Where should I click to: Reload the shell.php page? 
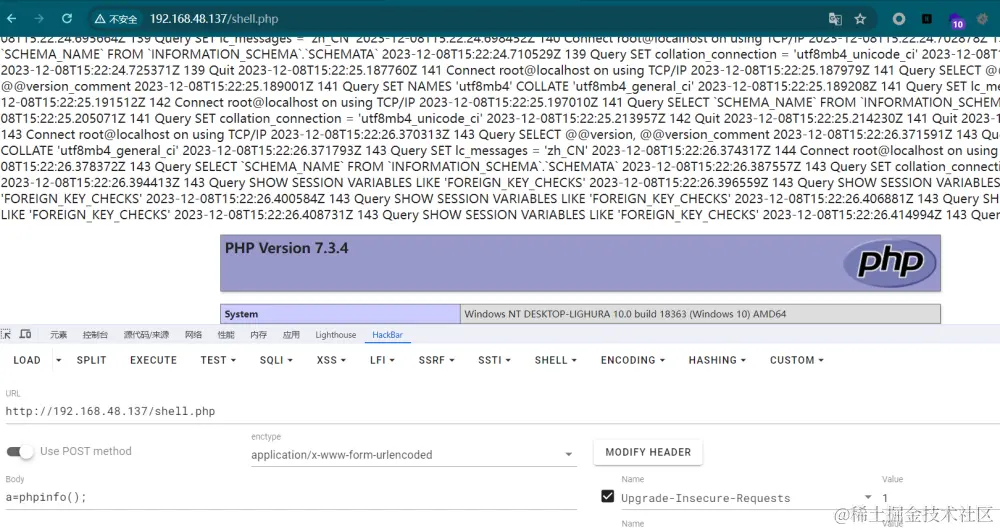[x=67, y=18]
